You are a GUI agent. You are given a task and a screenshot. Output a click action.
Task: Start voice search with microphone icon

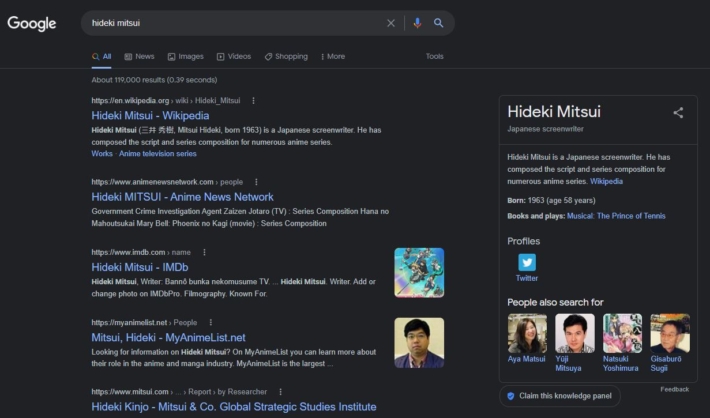417,23
